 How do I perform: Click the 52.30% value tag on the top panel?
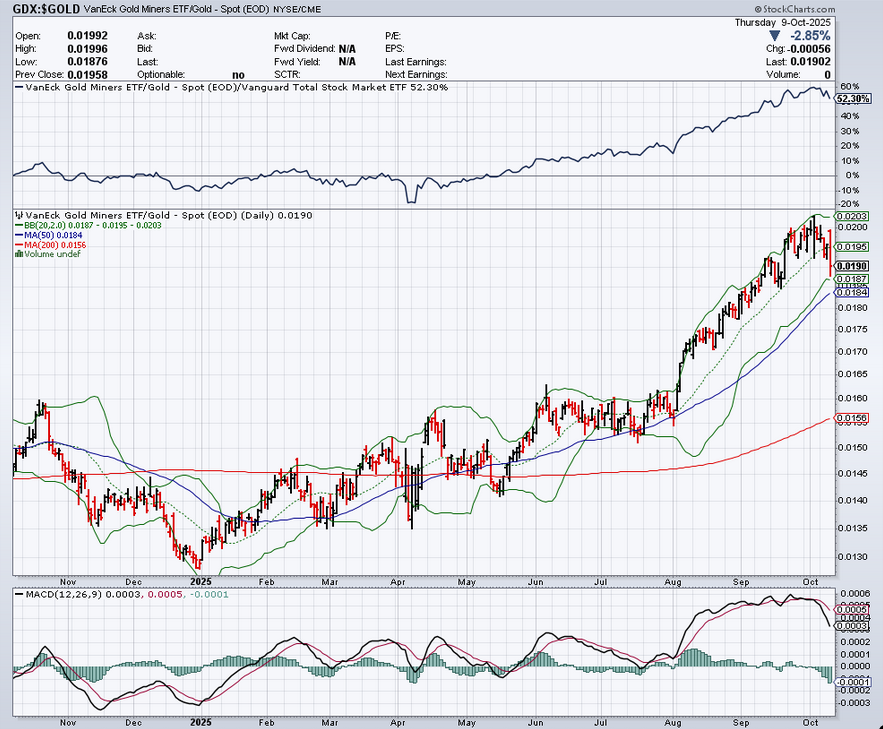point(849,99)
